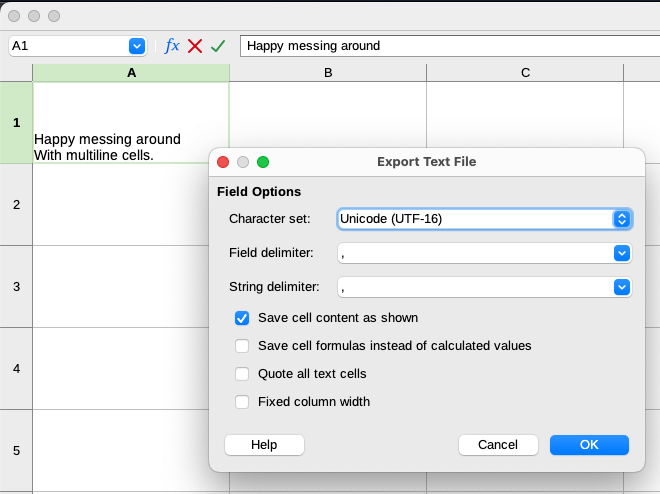Toggle Save cell content as shown
This screenshot has height=494, width=660.
(x=242, y=318)
